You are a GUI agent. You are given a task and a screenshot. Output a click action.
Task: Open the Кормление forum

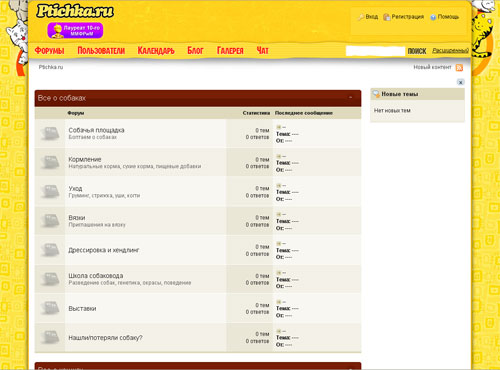coord(85,159)
